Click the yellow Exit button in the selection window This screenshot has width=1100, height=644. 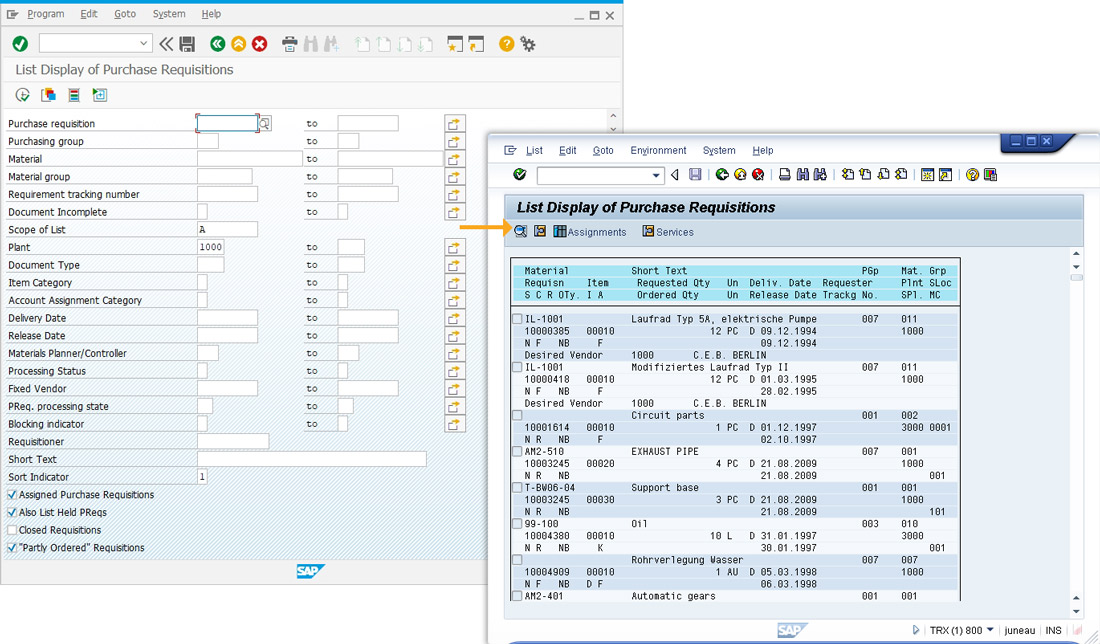pyautogui.click(x=239, y=44)
